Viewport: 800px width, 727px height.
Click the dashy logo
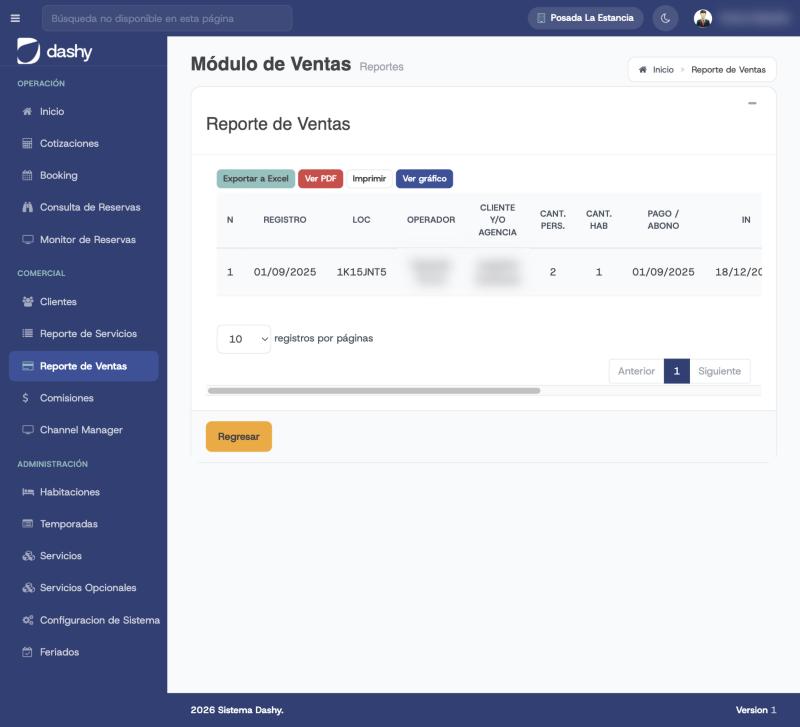pos(55,51)
